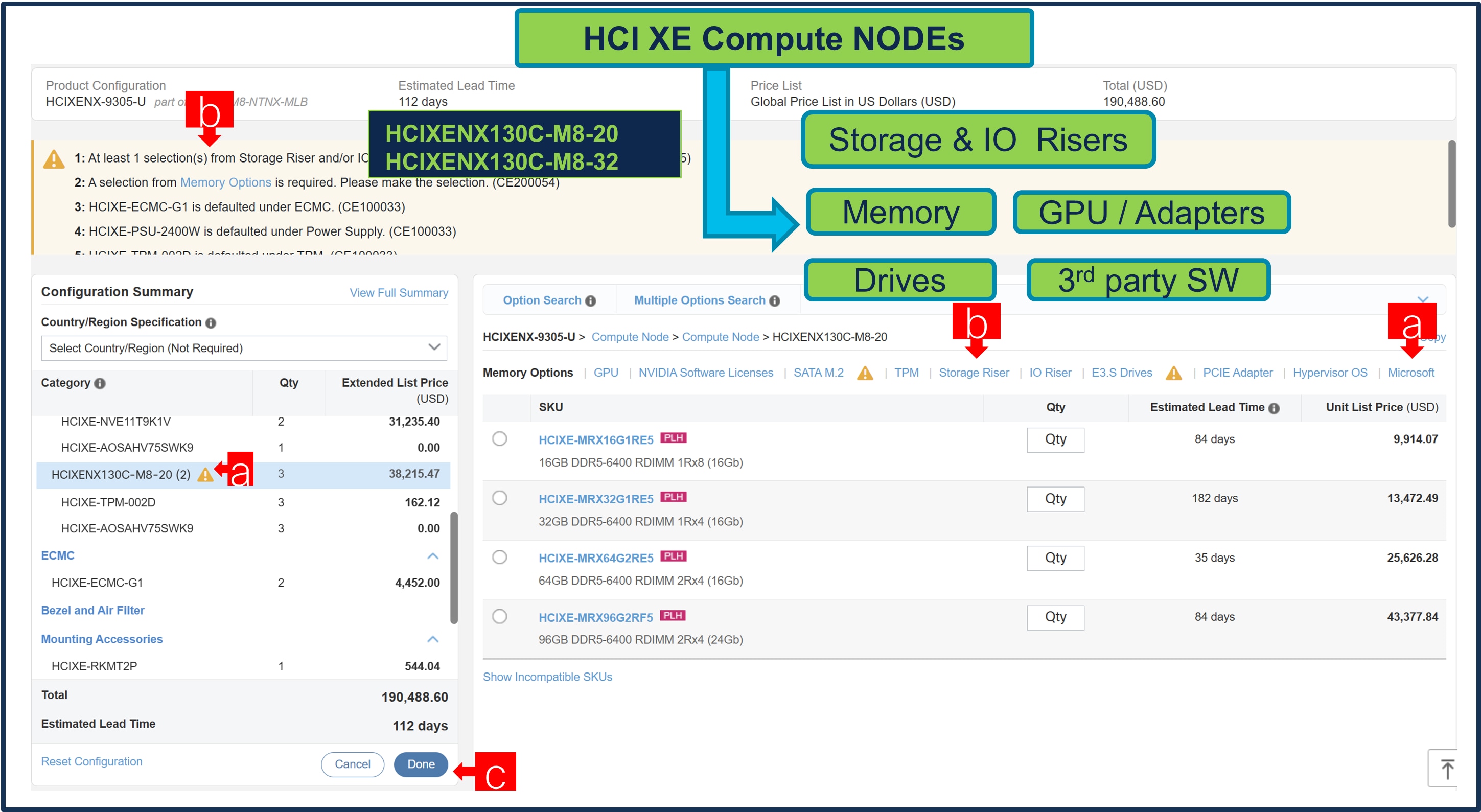Click the ECMC category heading
1481x812 pixels.
(57, 556)
